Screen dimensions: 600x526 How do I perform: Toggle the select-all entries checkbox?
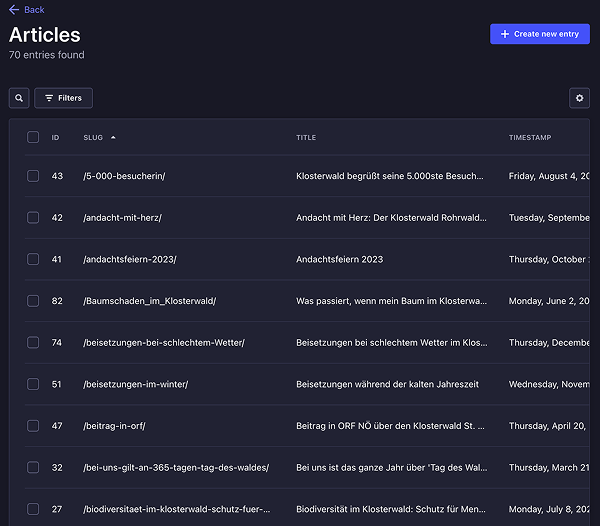33,137
